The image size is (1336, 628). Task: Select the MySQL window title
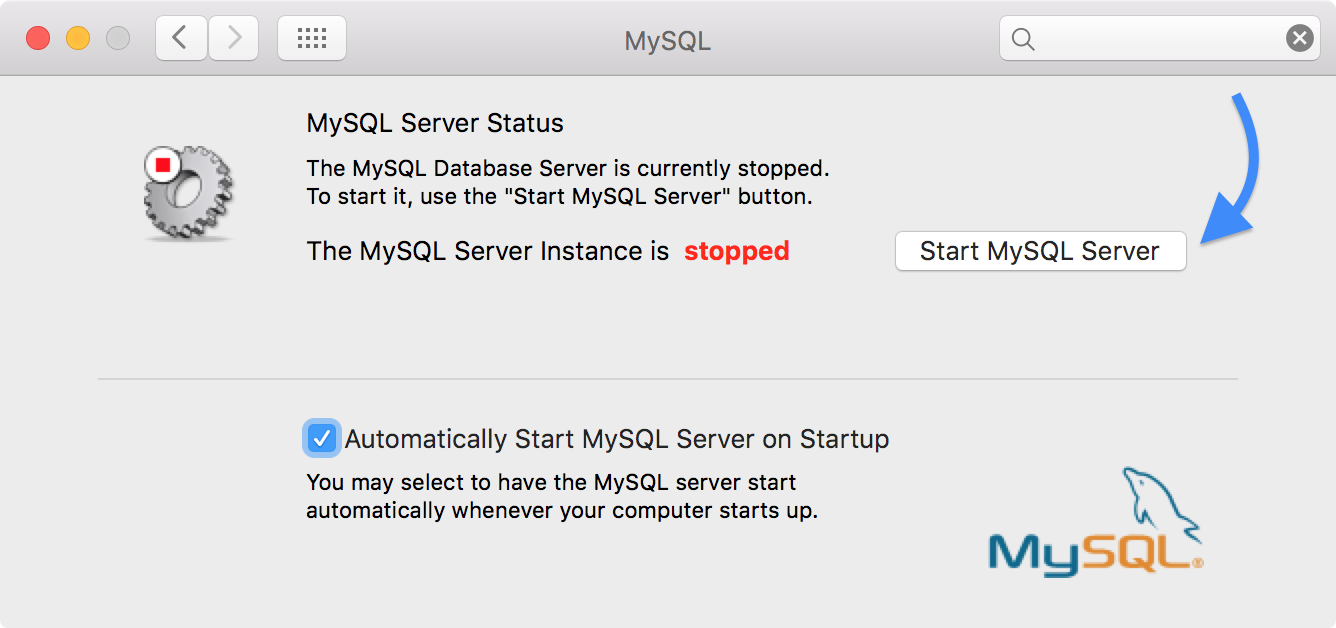click(x=667, y=41)
